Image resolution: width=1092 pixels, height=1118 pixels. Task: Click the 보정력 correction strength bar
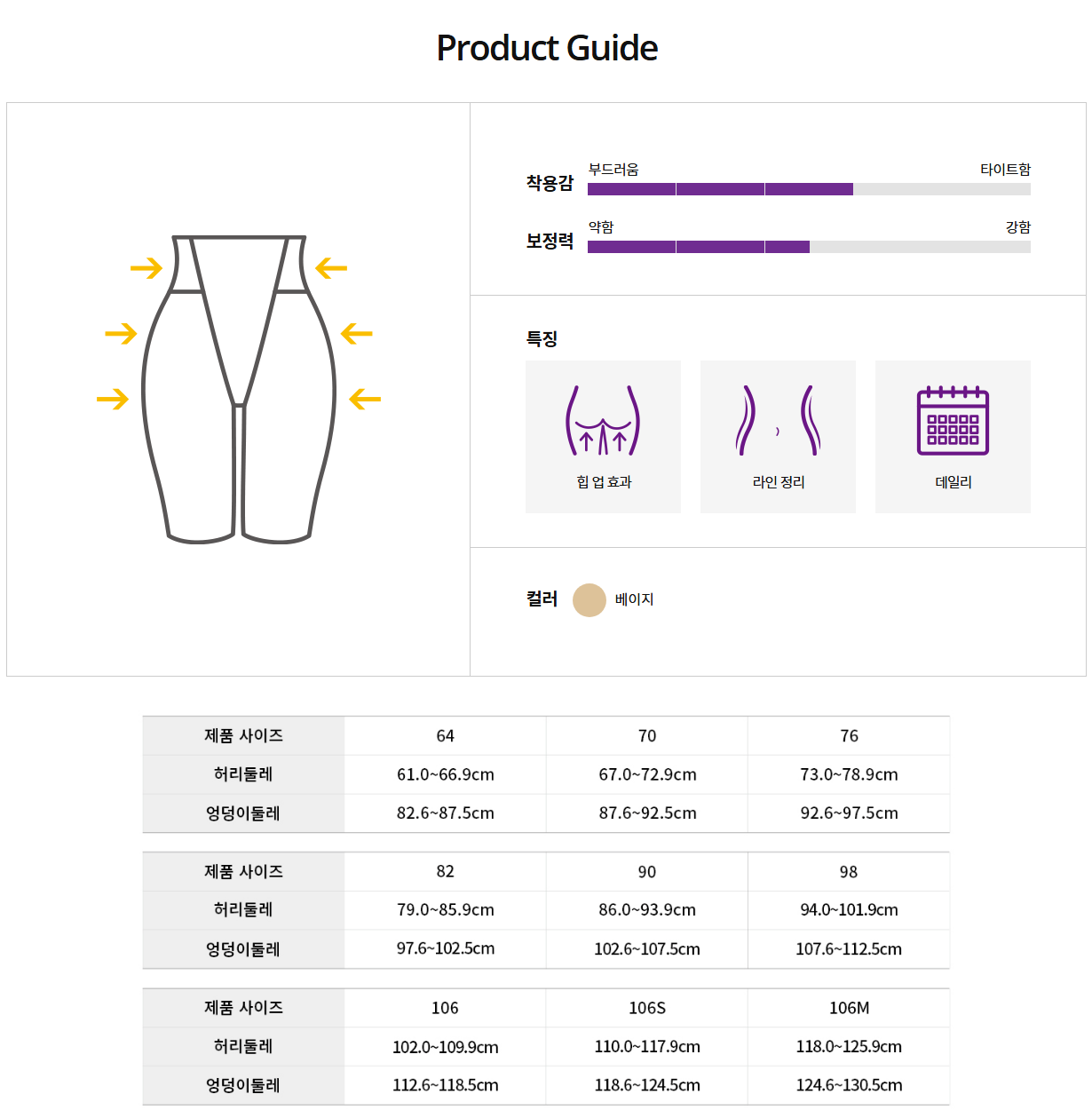(808, 247)
